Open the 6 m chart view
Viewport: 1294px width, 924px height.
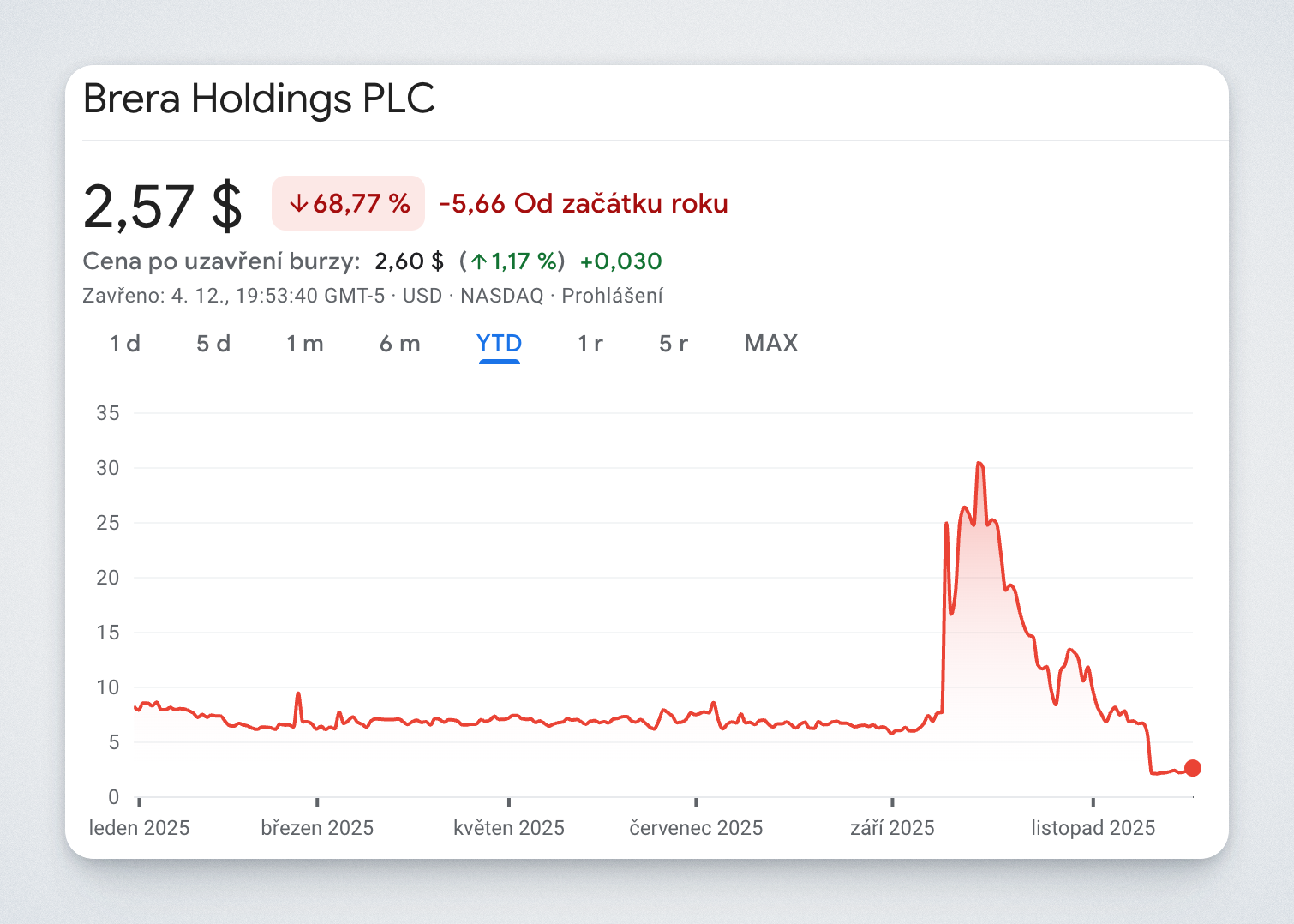[399, 344]
